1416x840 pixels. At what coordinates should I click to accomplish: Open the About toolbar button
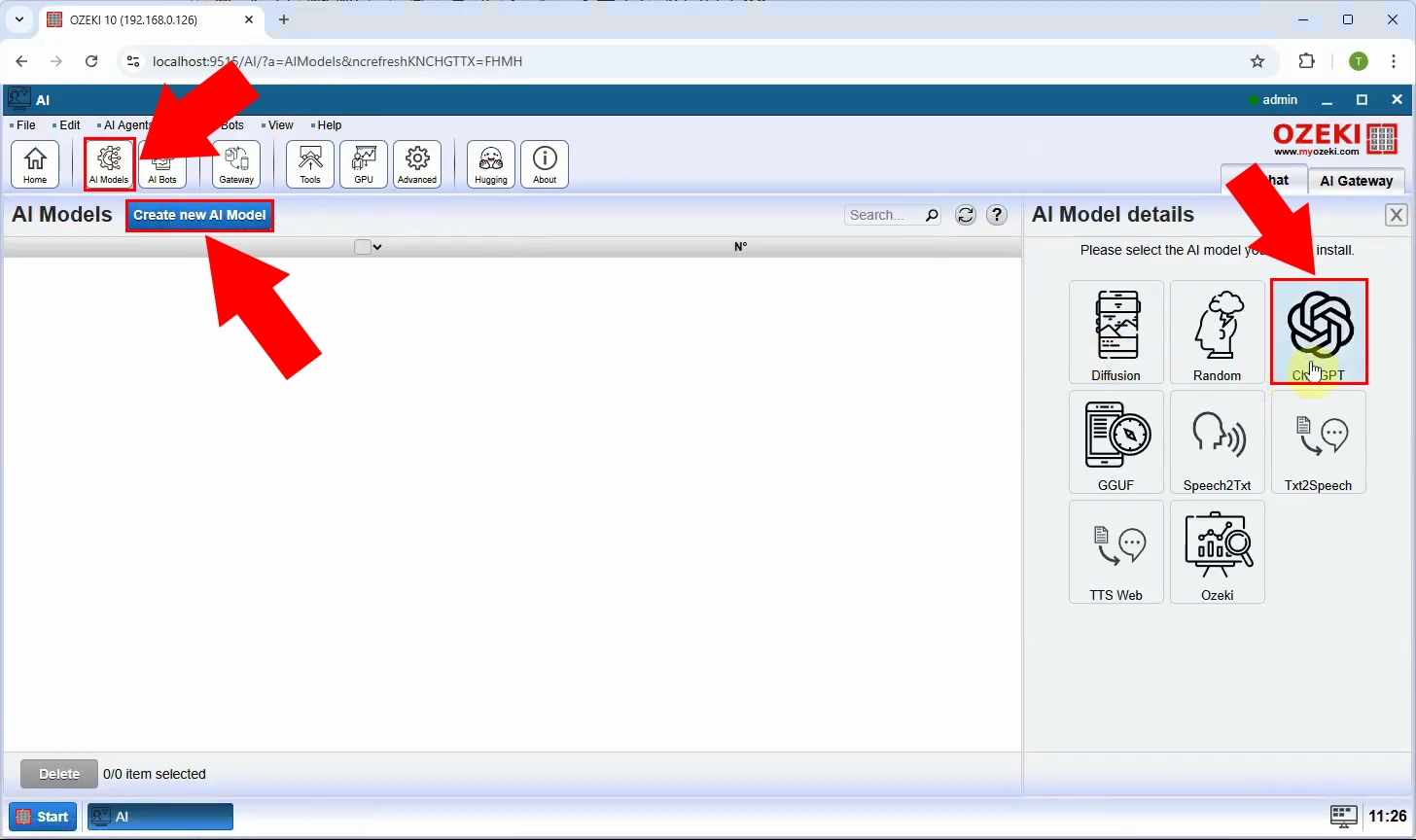(x=545, y=164)
